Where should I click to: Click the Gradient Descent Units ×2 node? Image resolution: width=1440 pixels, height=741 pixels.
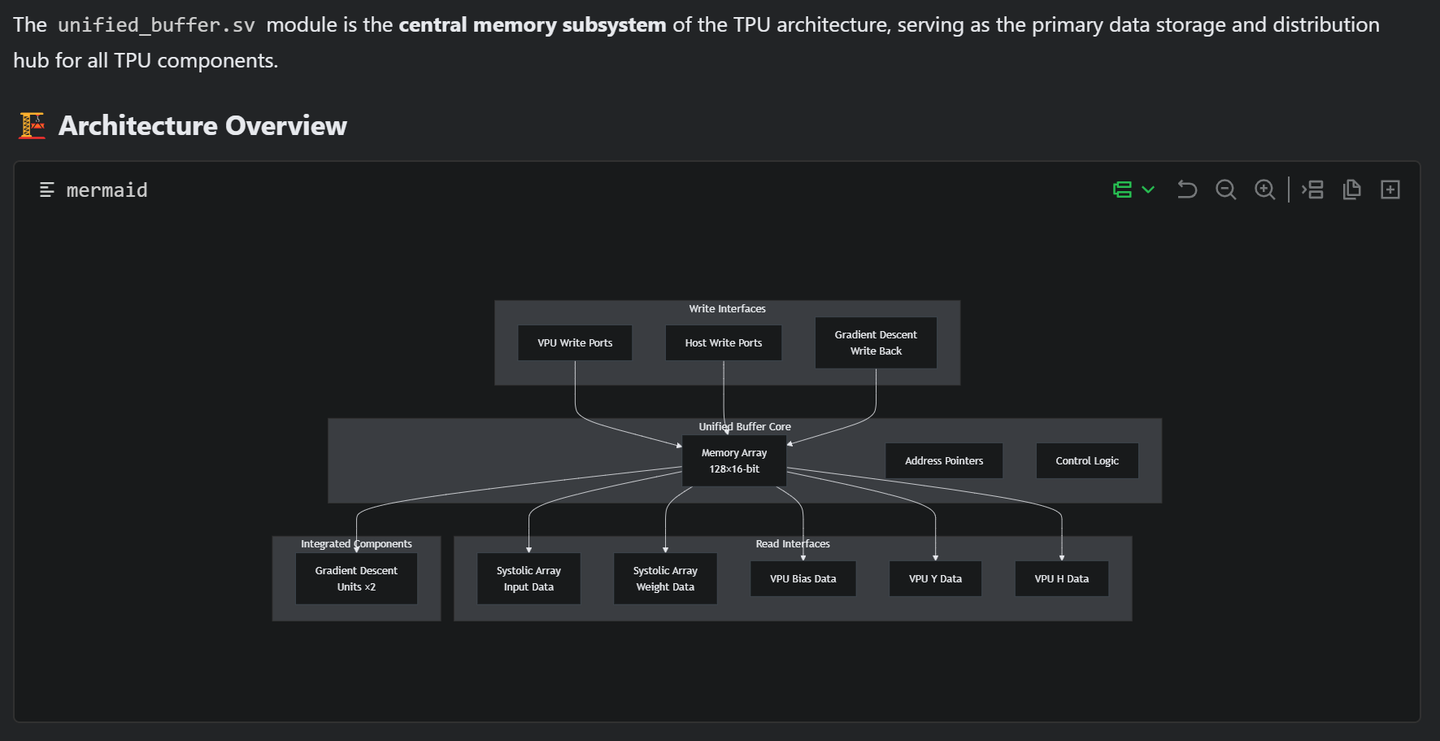(x=356, y=579)
